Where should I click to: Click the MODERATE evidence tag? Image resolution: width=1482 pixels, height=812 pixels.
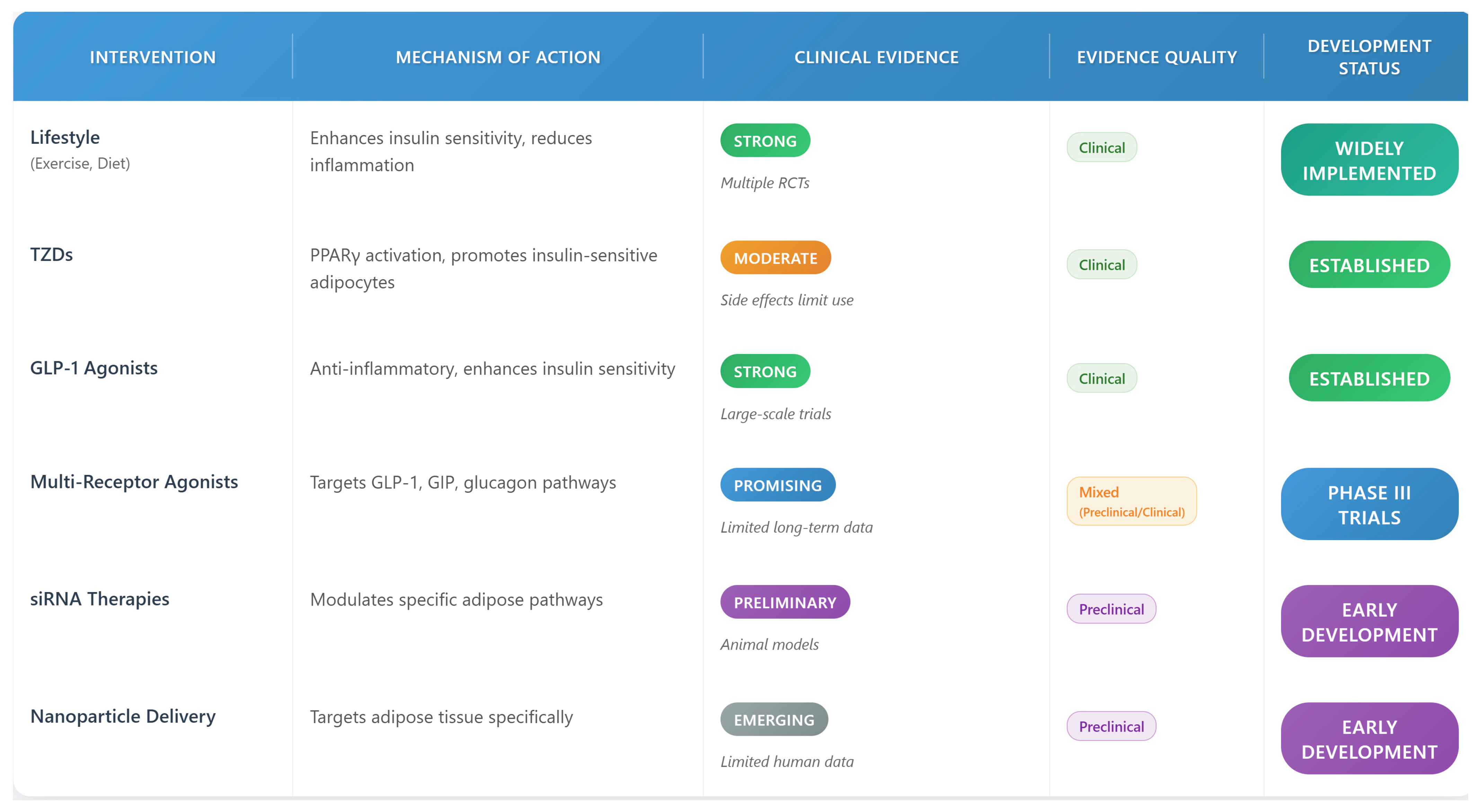(776, 258)
